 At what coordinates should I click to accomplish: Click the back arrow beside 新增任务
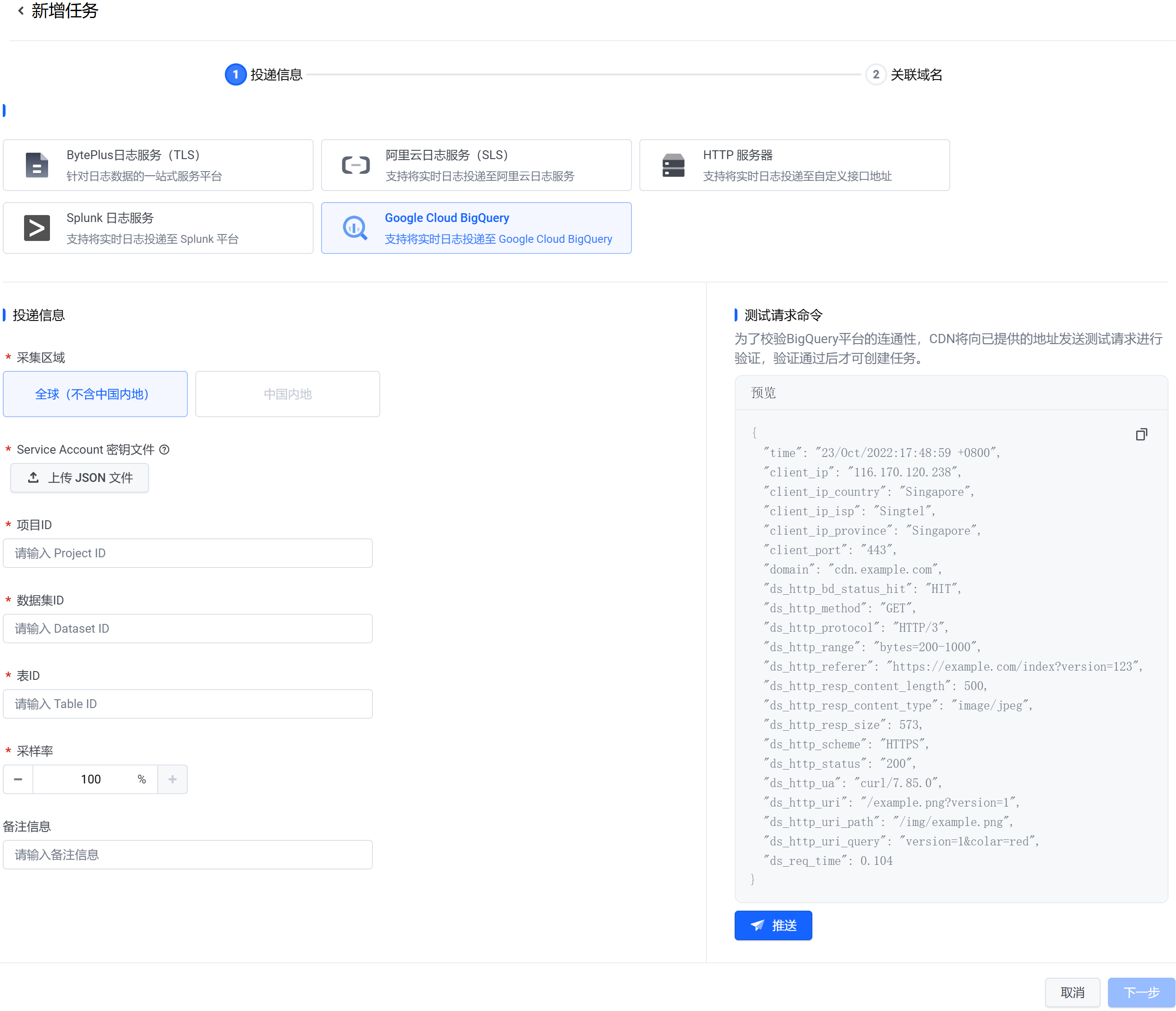click(x=21, y=11)
